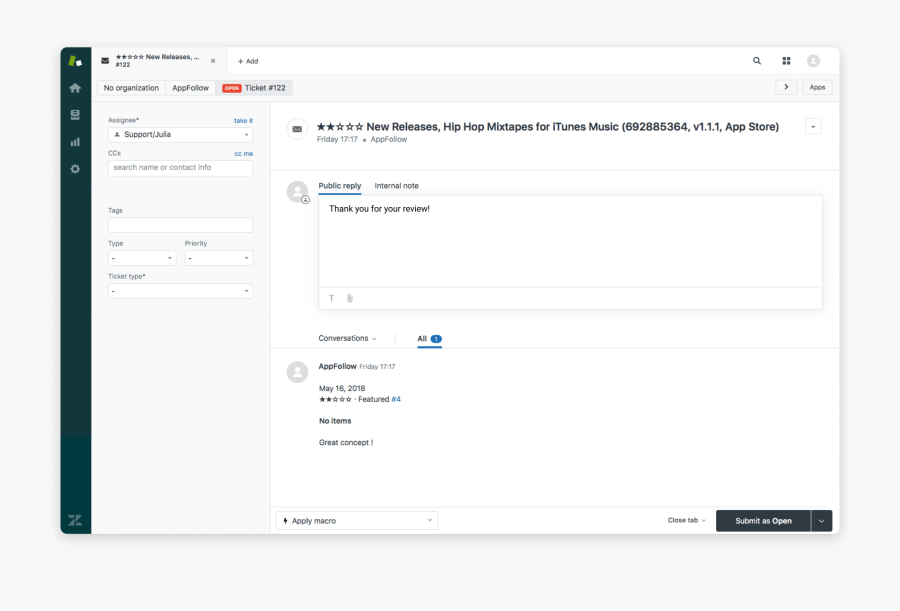Go to next ticket with arrow button
Image resolution: width=900 pixels, height=611 pixels.
[786, 87]
